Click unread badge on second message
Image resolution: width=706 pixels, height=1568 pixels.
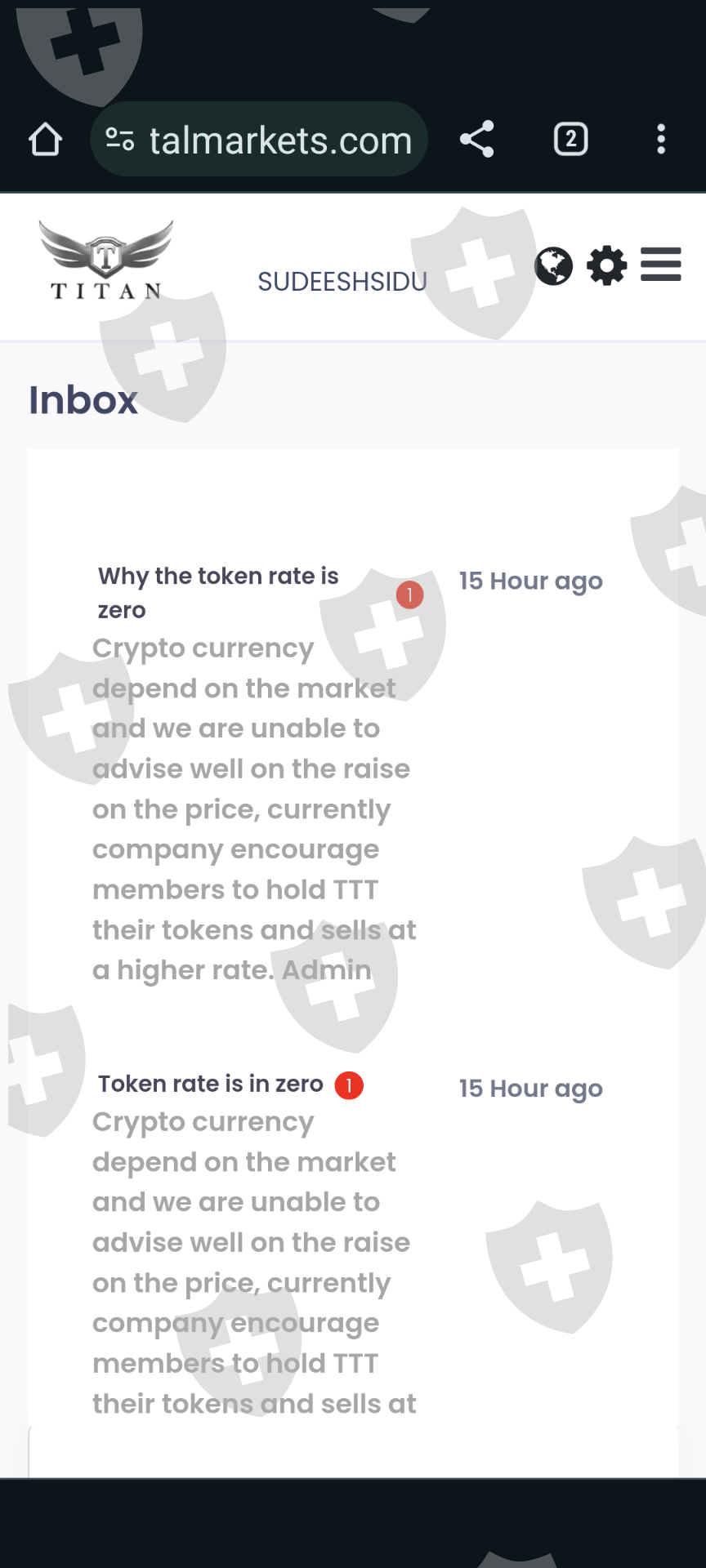click(349, 1085)
